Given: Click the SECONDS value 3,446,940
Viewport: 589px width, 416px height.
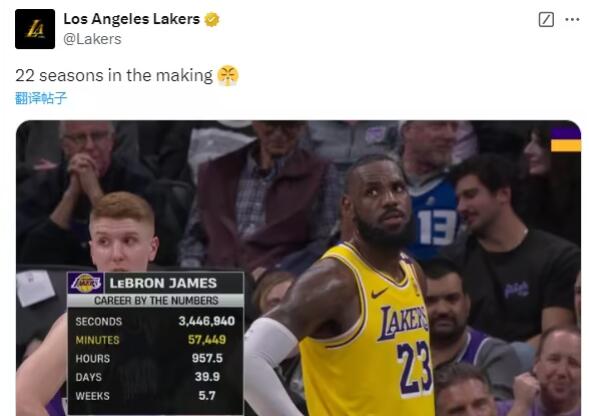Looking at the screenshot, I should (207, 321).
